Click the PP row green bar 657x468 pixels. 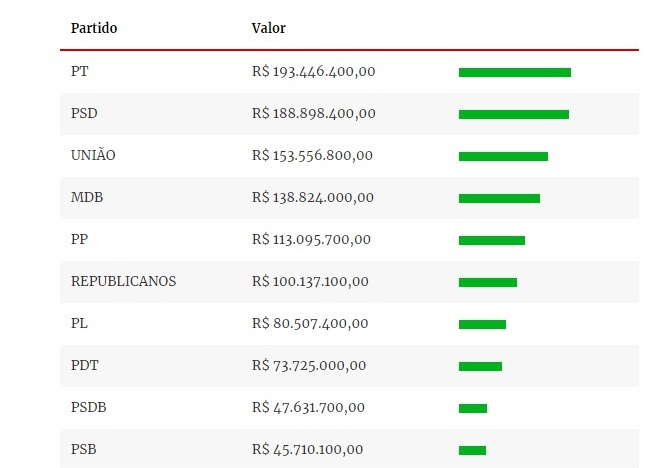click(x=492, y=240)
